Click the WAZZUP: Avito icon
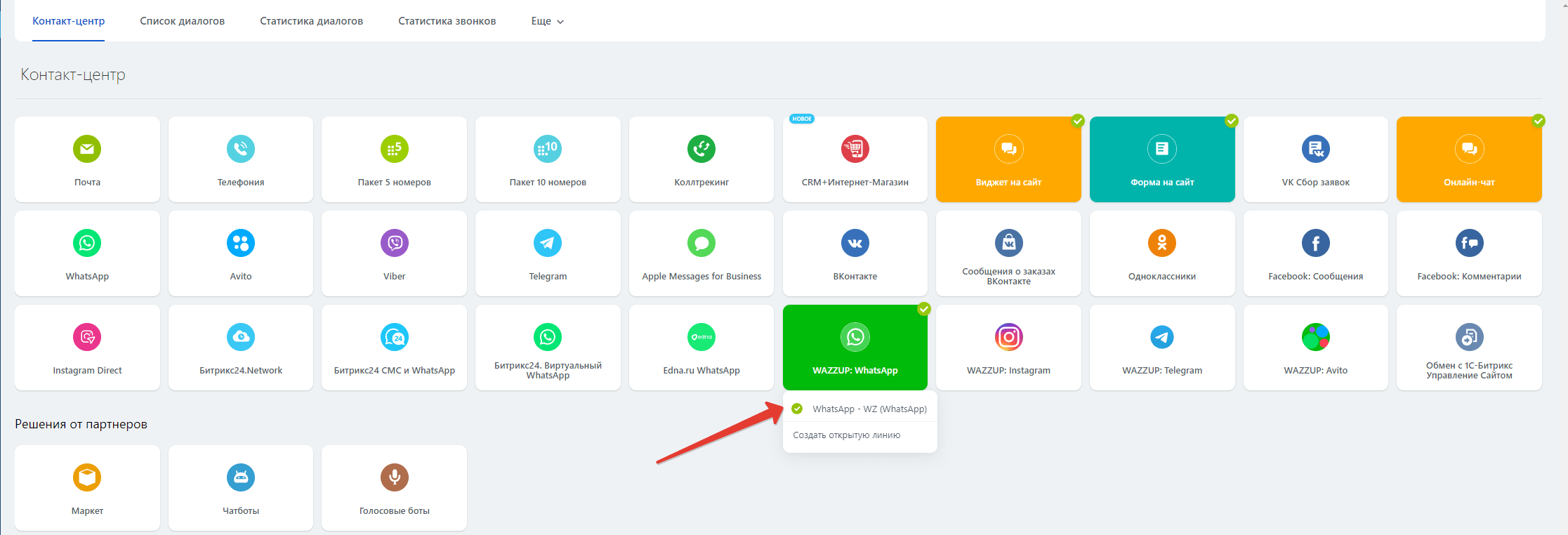 tap(1316, 337)
